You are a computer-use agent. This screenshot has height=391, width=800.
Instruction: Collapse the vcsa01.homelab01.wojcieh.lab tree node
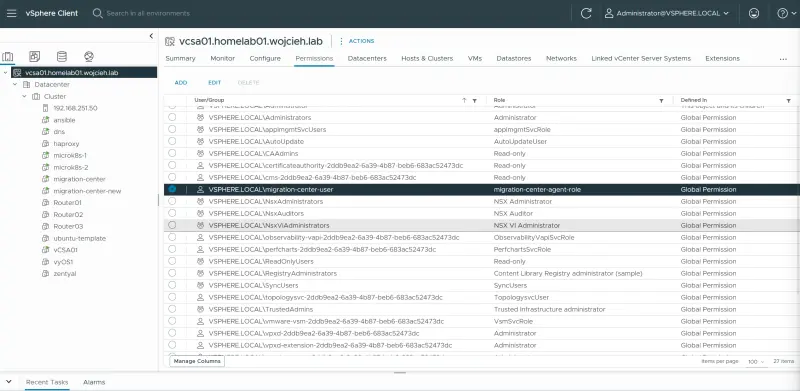click(5, 72)
